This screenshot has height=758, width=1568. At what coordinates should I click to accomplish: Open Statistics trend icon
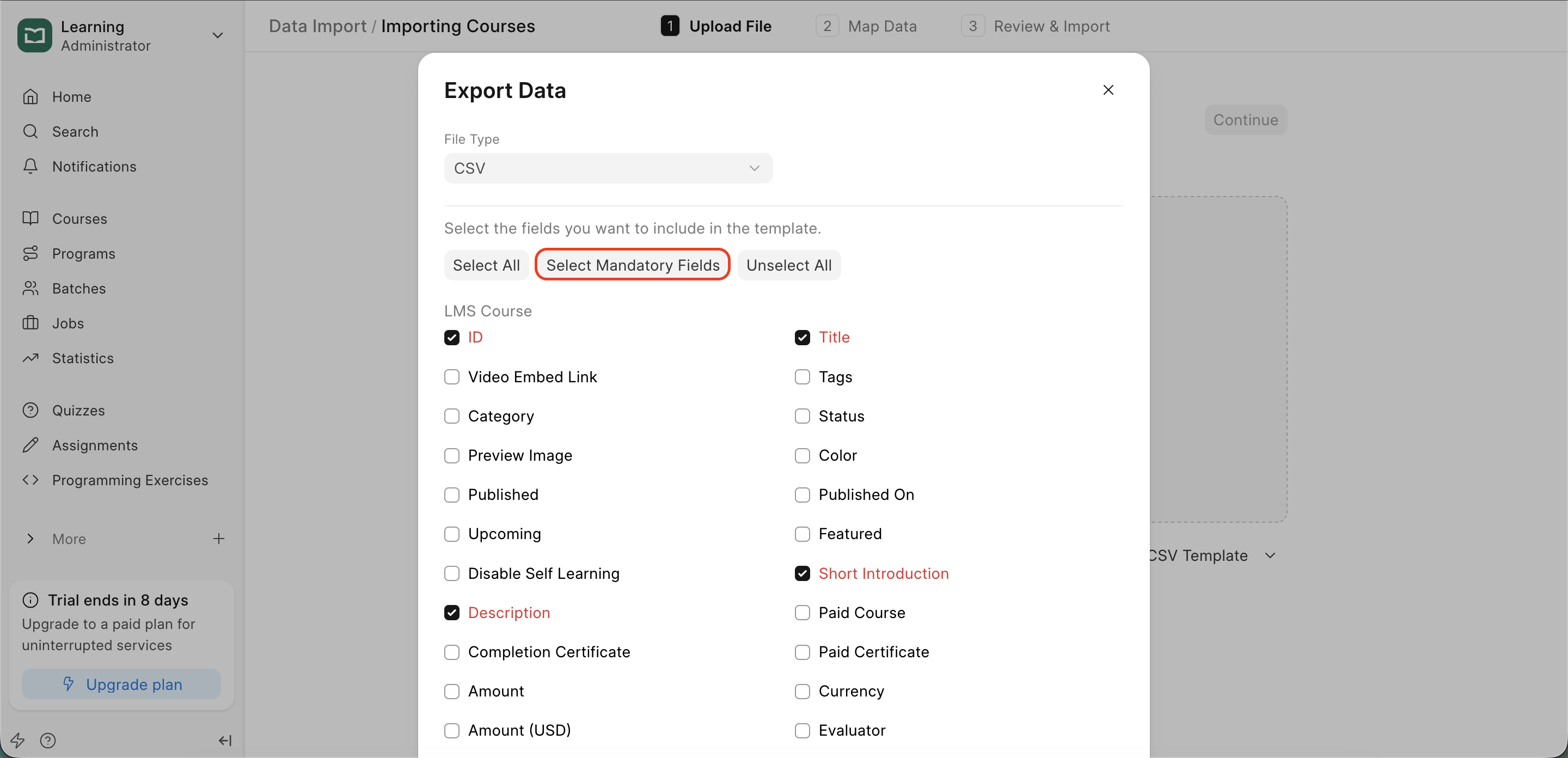point(30,358)
